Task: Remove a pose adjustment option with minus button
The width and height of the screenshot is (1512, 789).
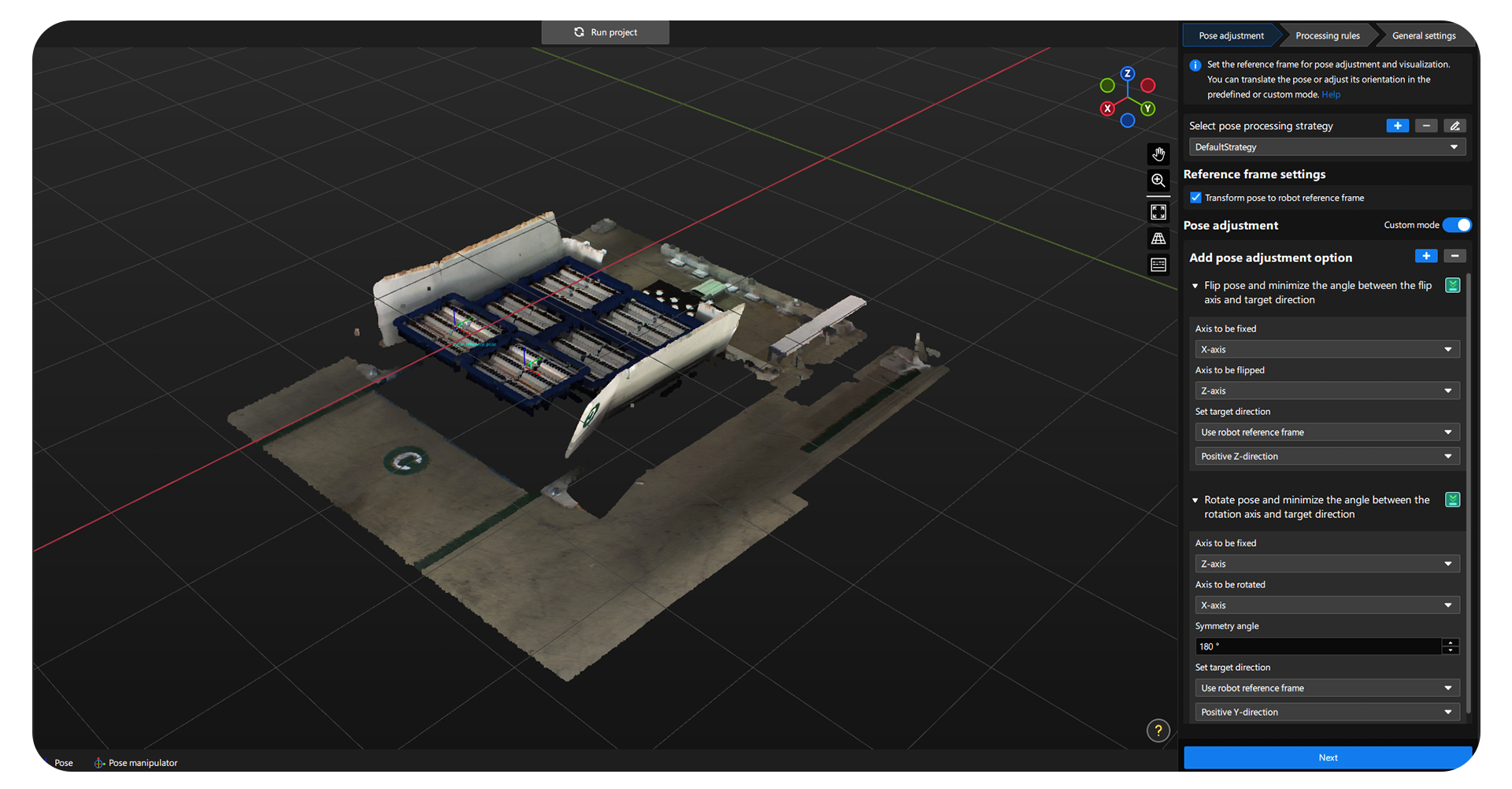Action: pyautogui.click(x=1455, y=255)
